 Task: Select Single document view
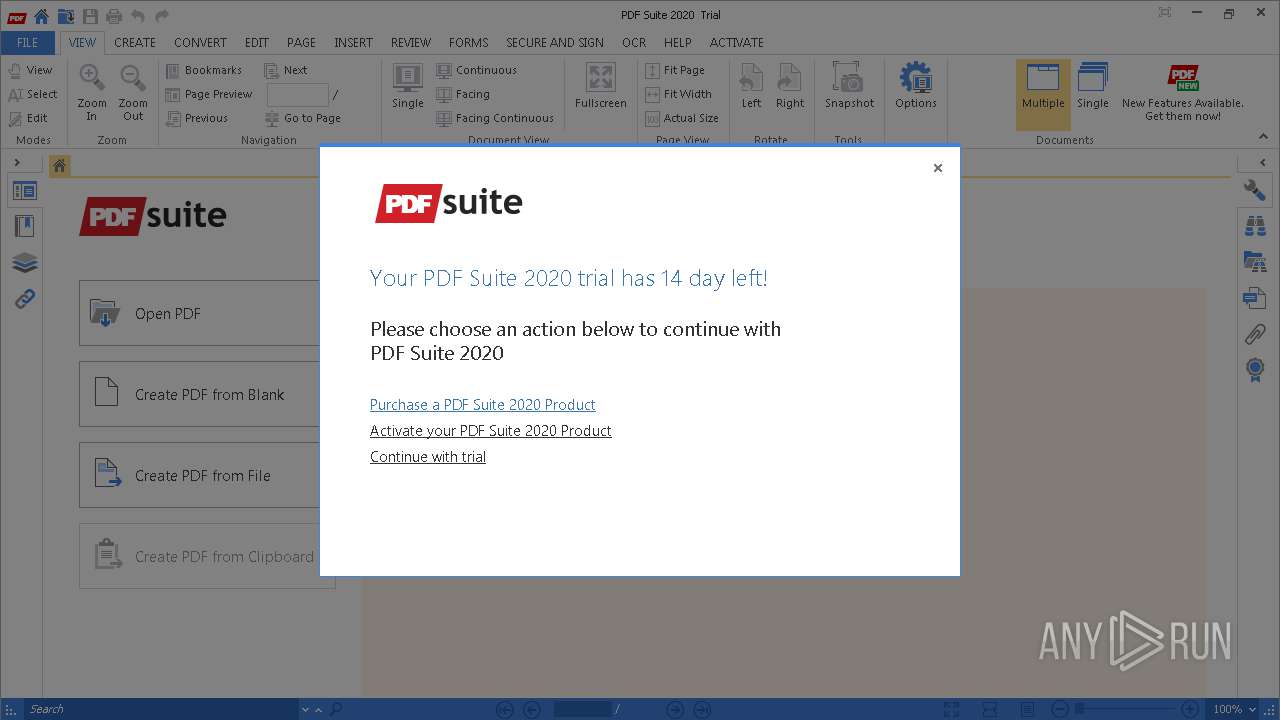[x=408, y=87]
